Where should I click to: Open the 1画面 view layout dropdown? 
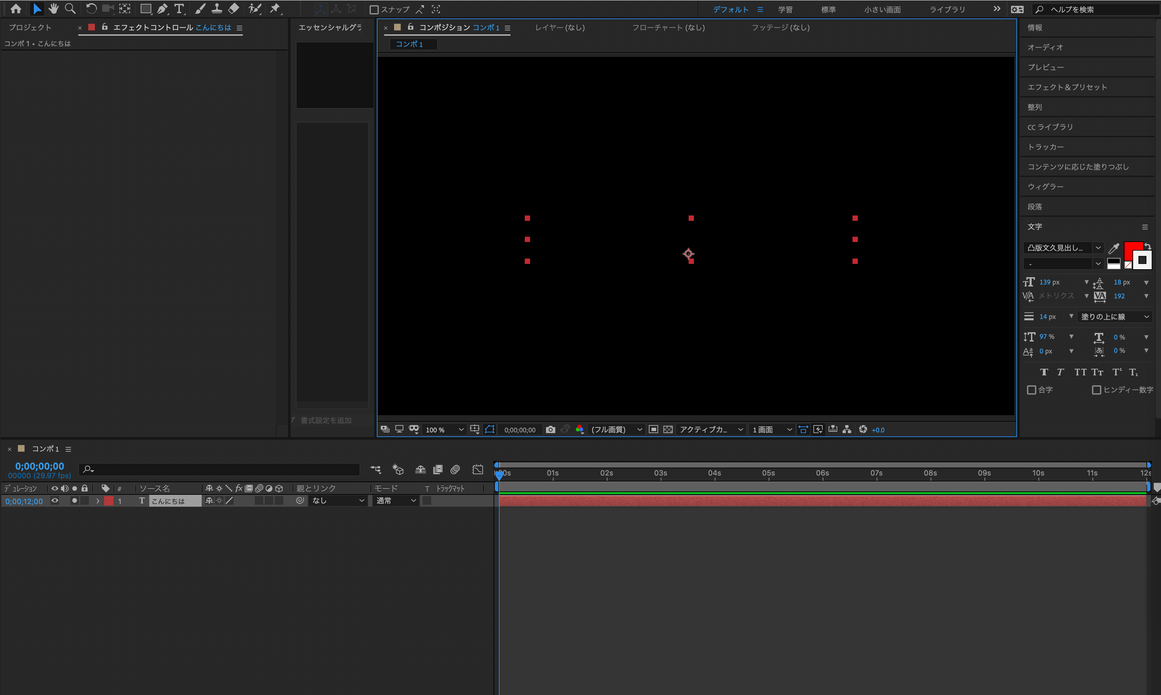coord(772,429)
